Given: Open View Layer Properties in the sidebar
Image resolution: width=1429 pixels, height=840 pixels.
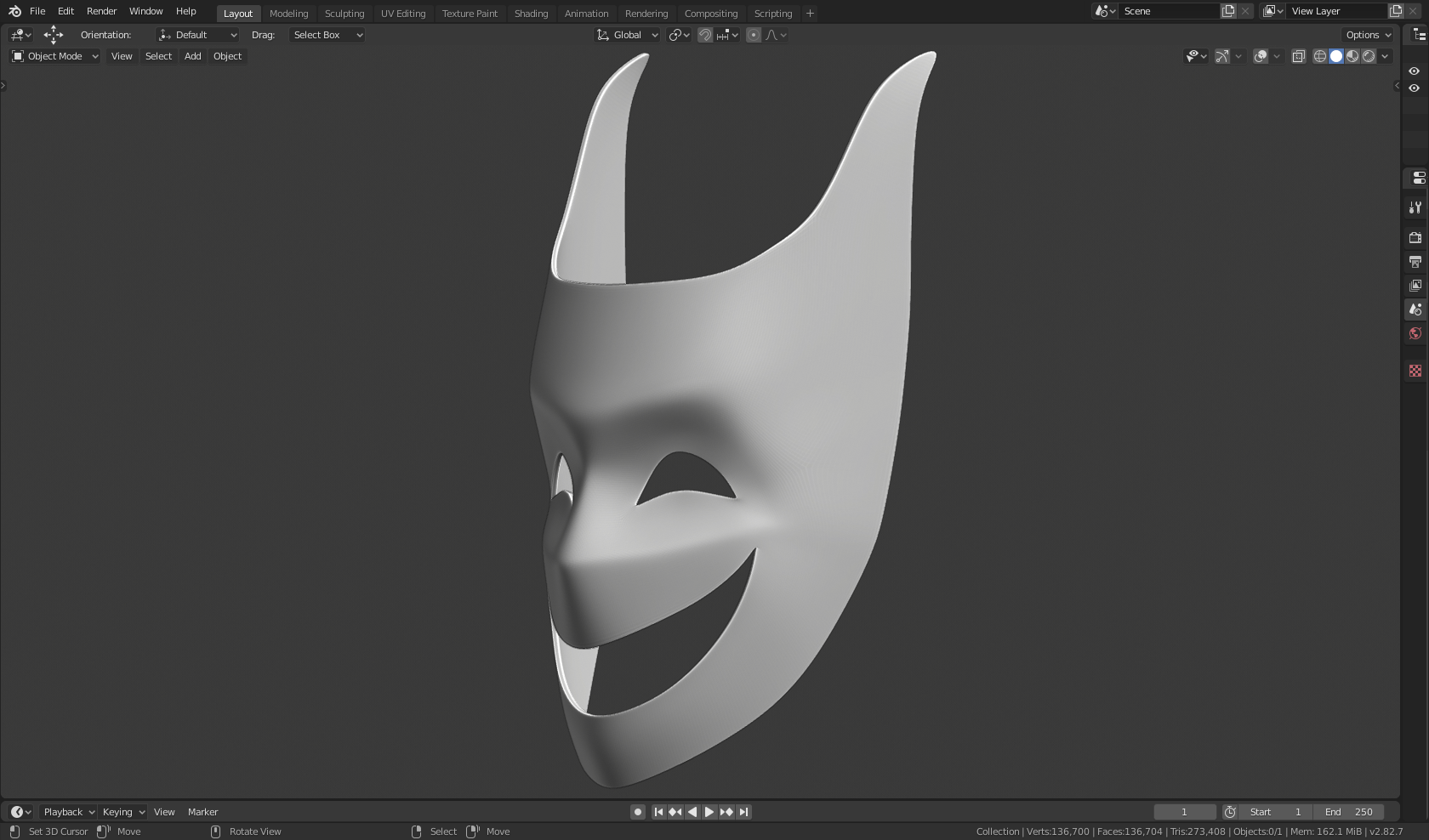Looking at the screenshot, I should 1415,286.
